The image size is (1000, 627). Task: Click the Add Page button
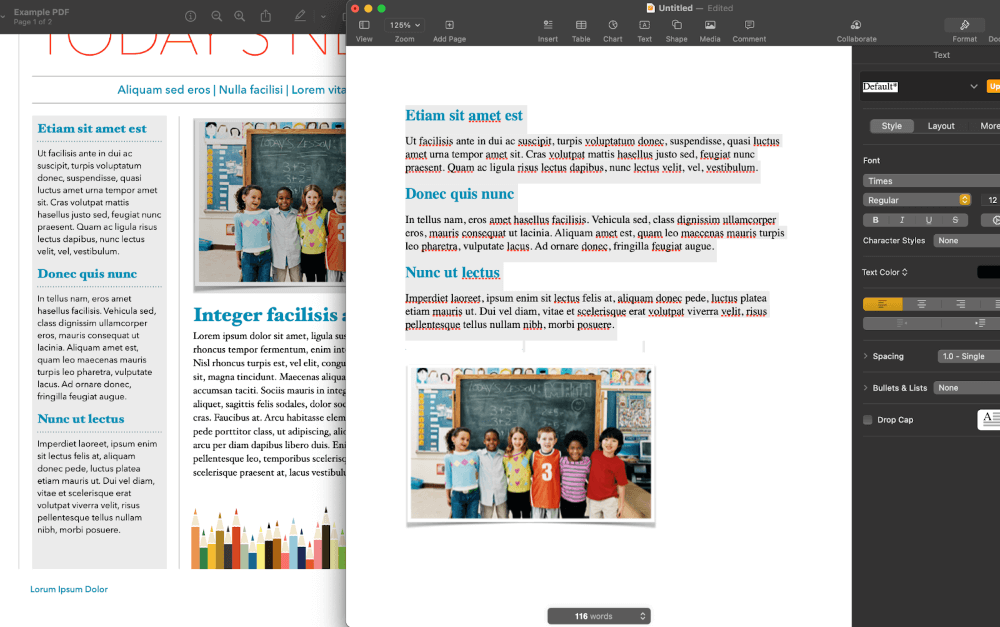click(x=449, y=29)
